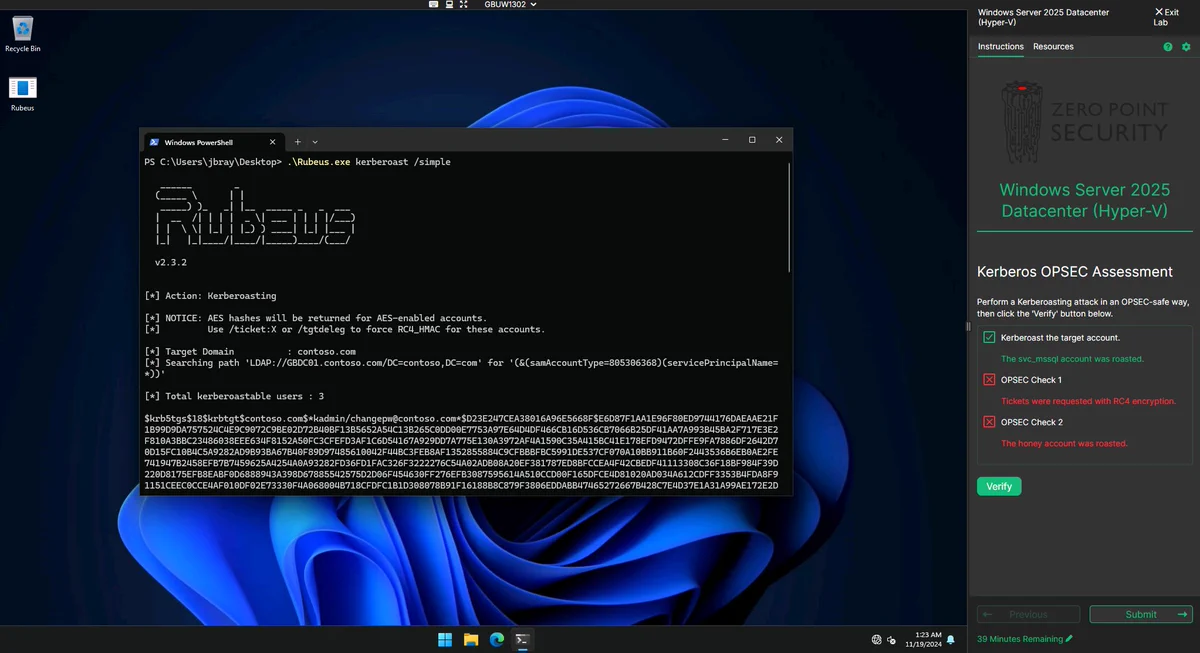The height and width of the screenshot is (653, 1200).
Task: Click the globe network icon in system tray
Action: click(877, 639)
